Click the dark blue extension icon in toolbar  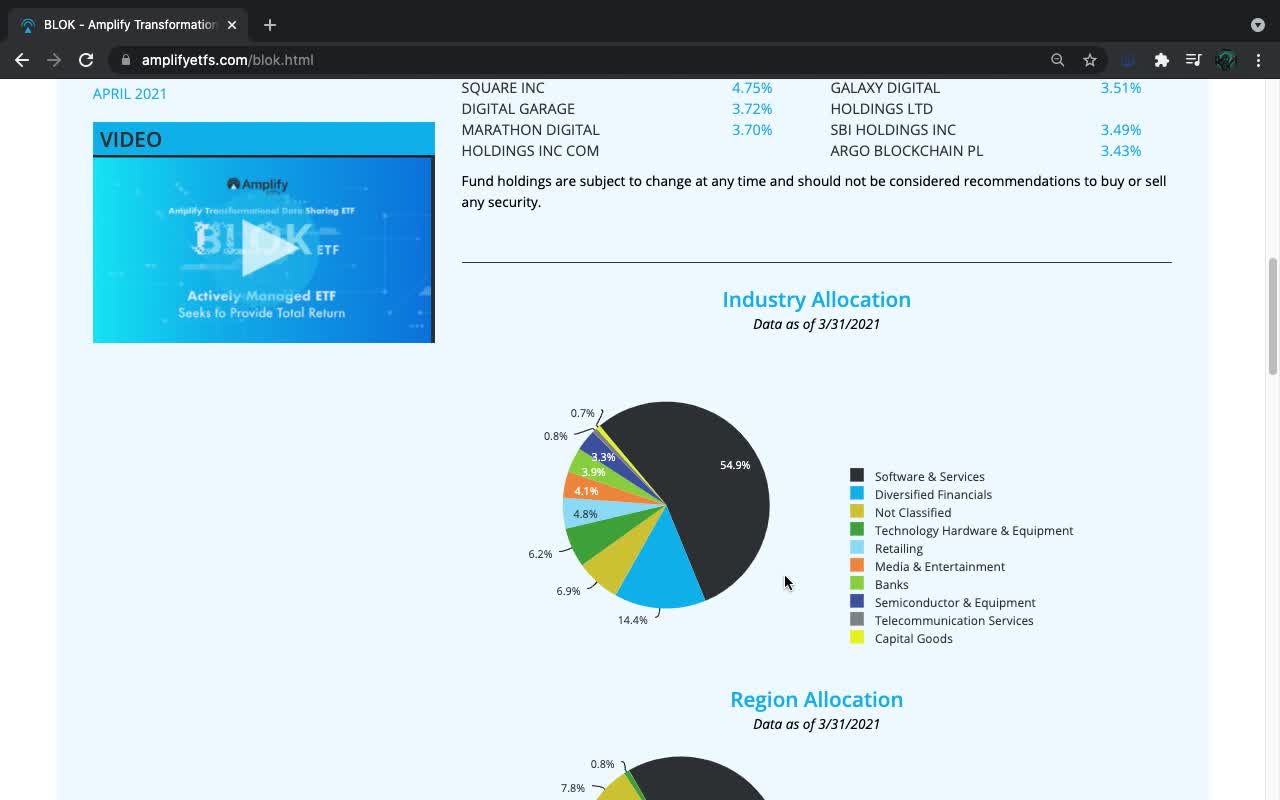(1128, 60)
